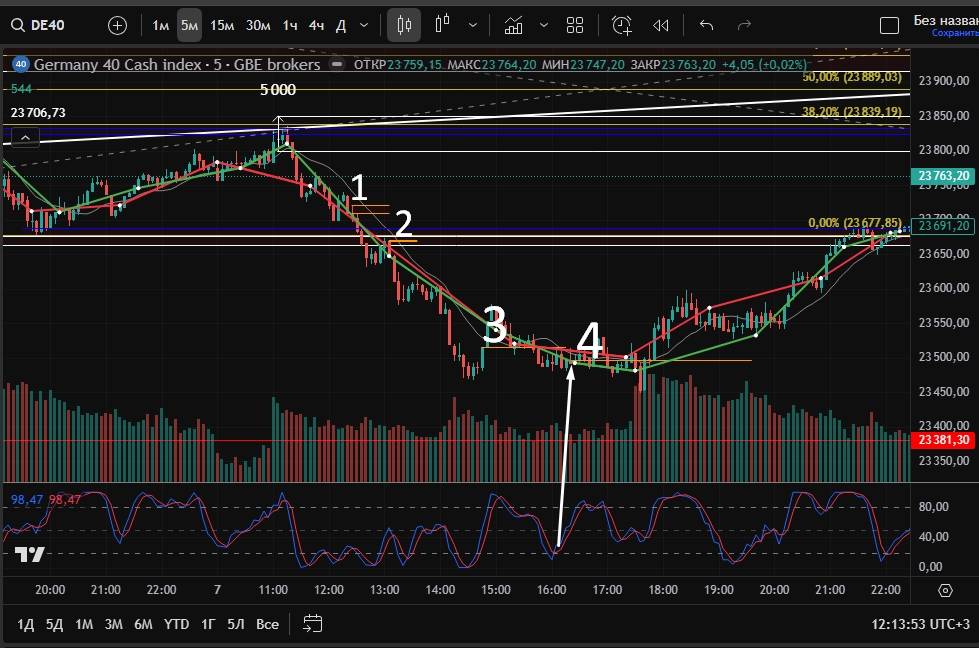Image resolution: width=979 pixels, height=648 pixels.
Task: Open the four-square templates grid icon
Action: tap(574, 25)
